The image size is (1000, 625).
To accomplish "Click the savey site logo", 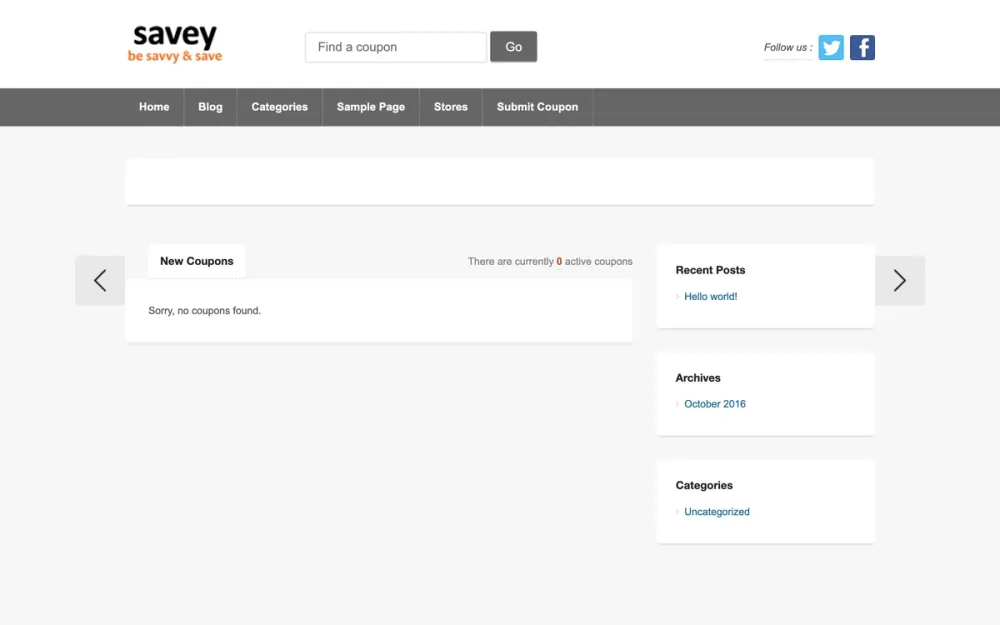I will point(175,43).
